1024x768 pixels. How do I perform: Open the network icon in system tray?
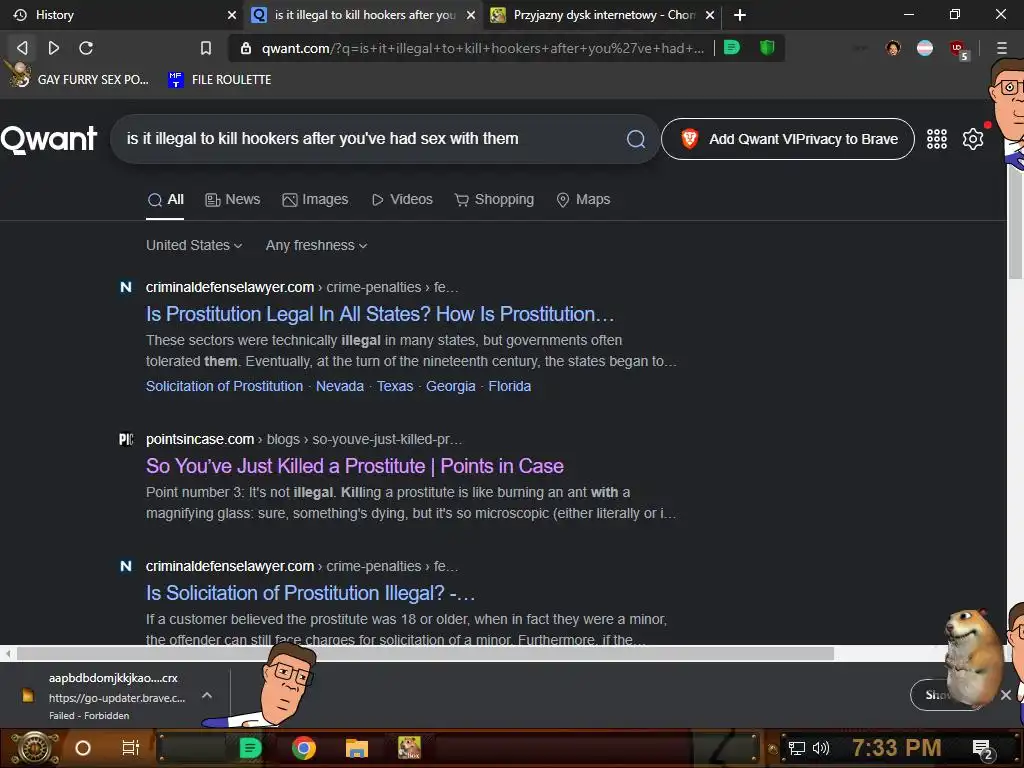coord(796,748)
